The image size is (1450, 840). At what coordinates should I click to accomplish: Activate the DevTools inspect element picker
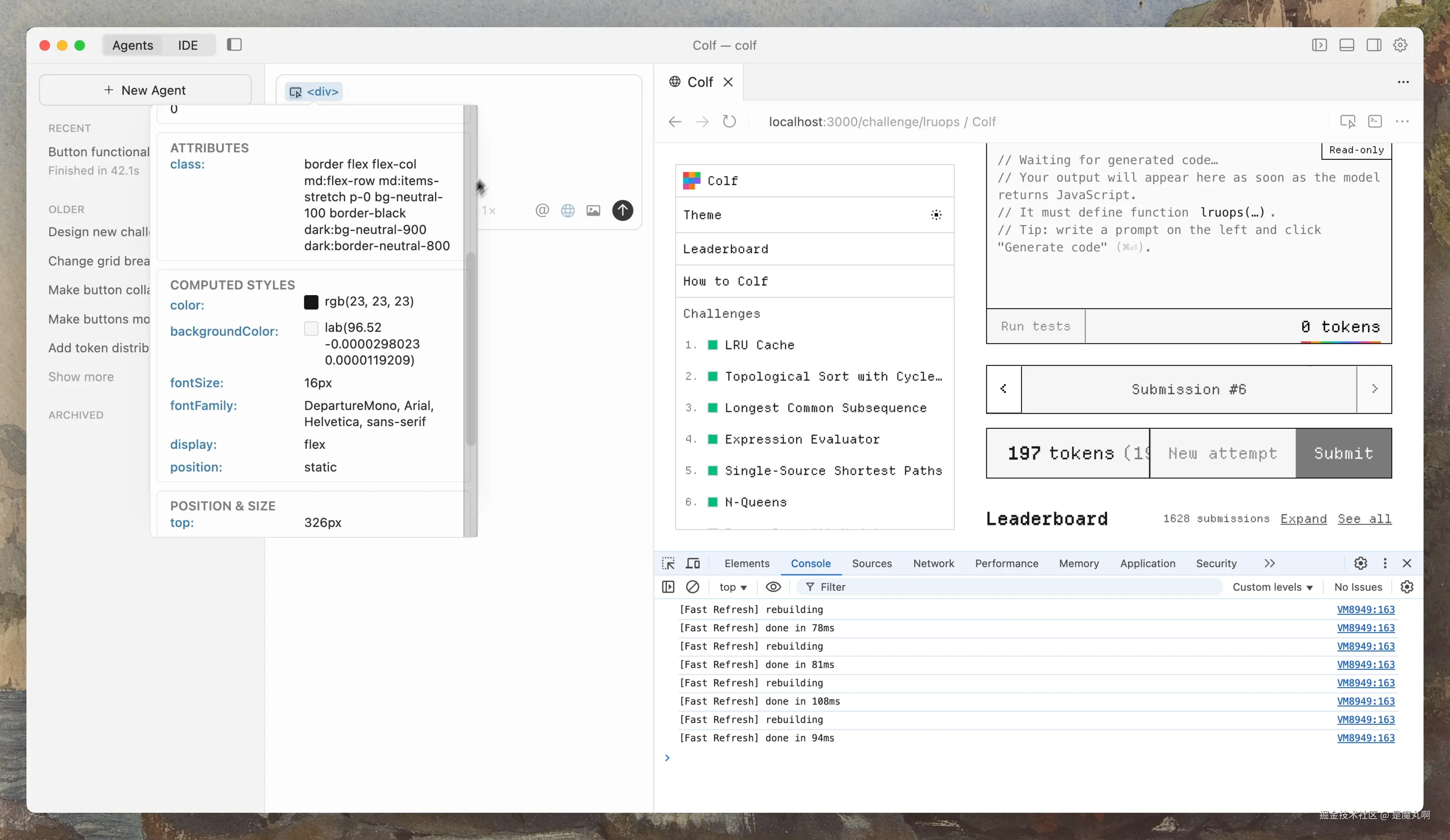pos(668,563)
